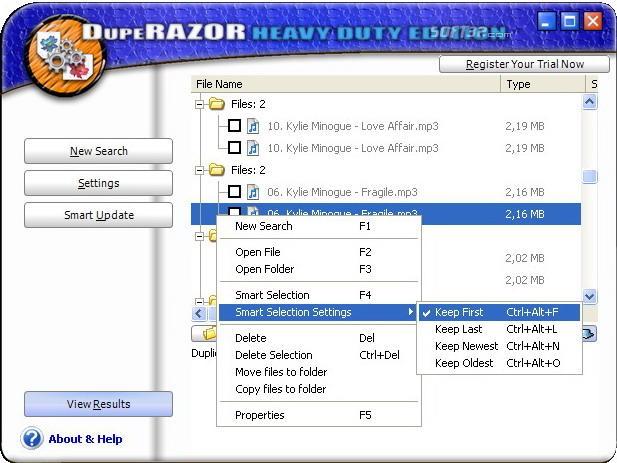Image resolution: width=617 pixels, height=463 pixels.
Task: Click the icon button right of the submenu
Action: tap(589, 334)
